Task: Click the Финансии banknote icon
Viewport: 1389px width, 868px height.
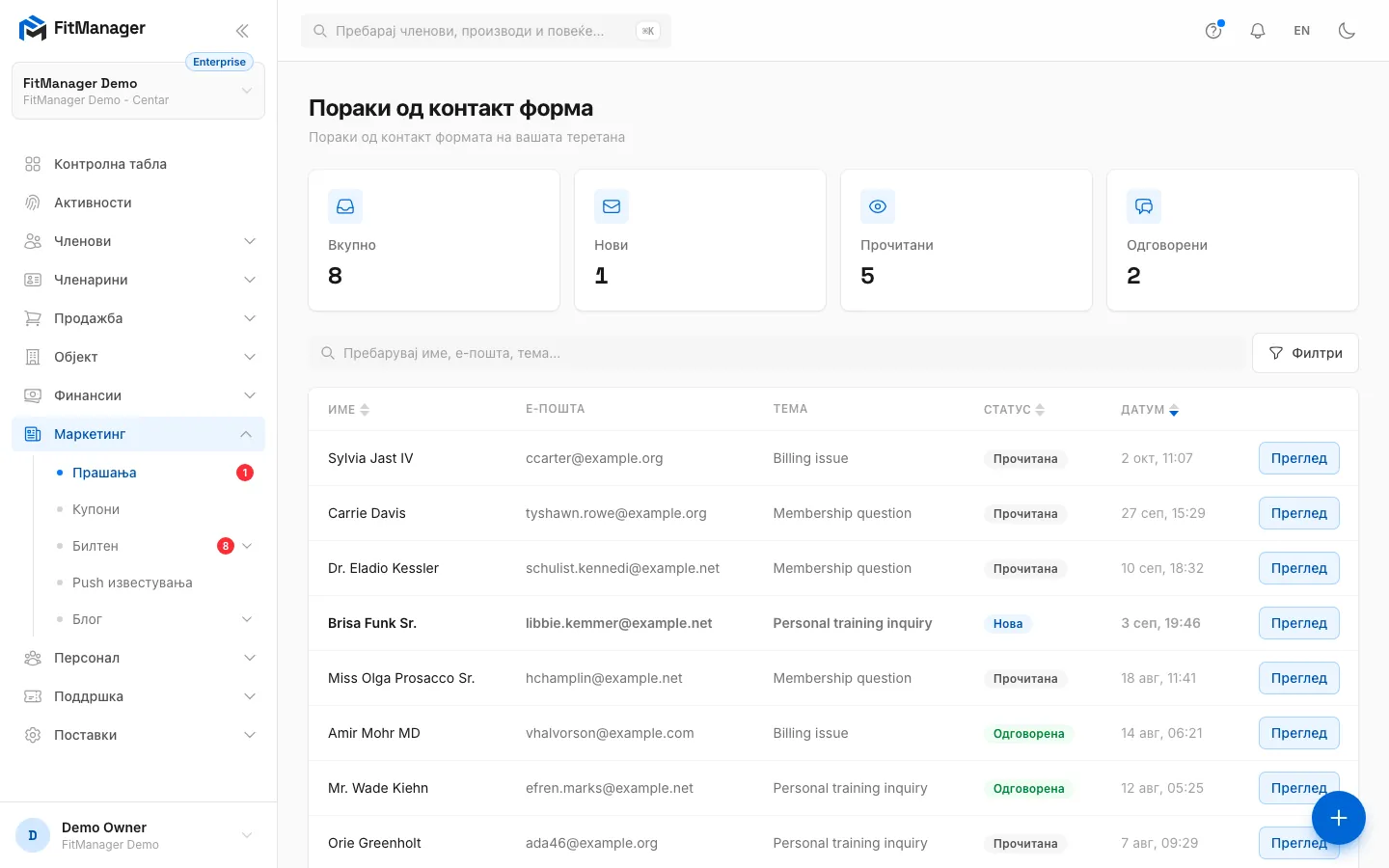Action: (33, 395)
